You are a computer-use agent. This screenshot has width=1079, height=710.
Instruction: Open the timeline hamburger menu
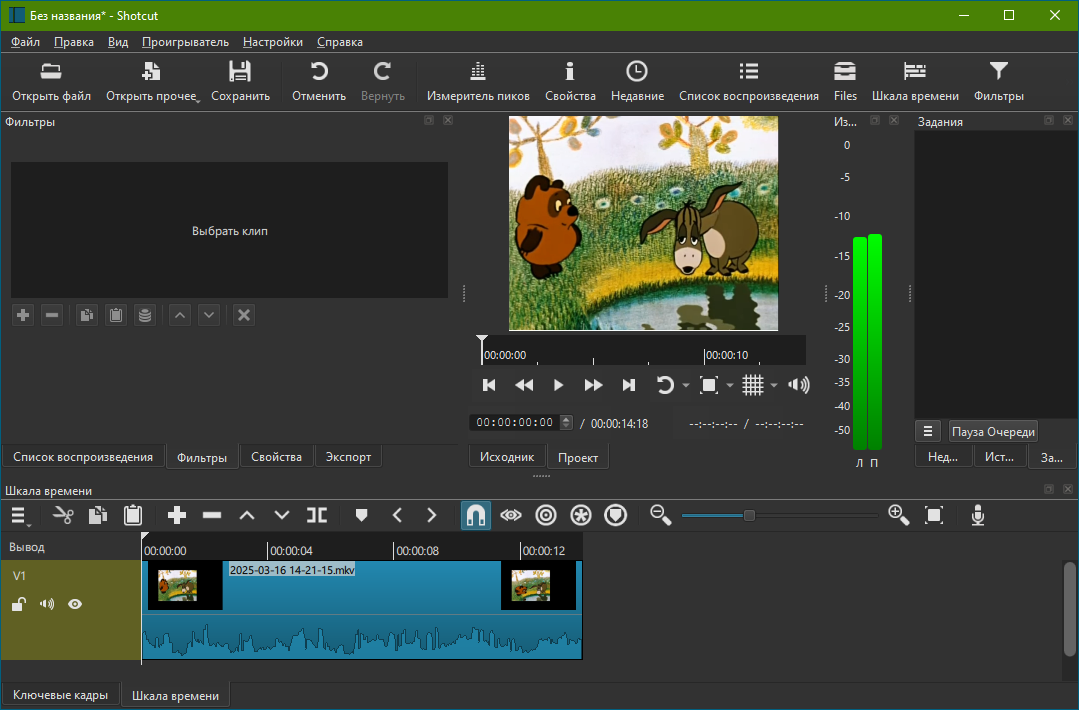[x=19, y=515]
